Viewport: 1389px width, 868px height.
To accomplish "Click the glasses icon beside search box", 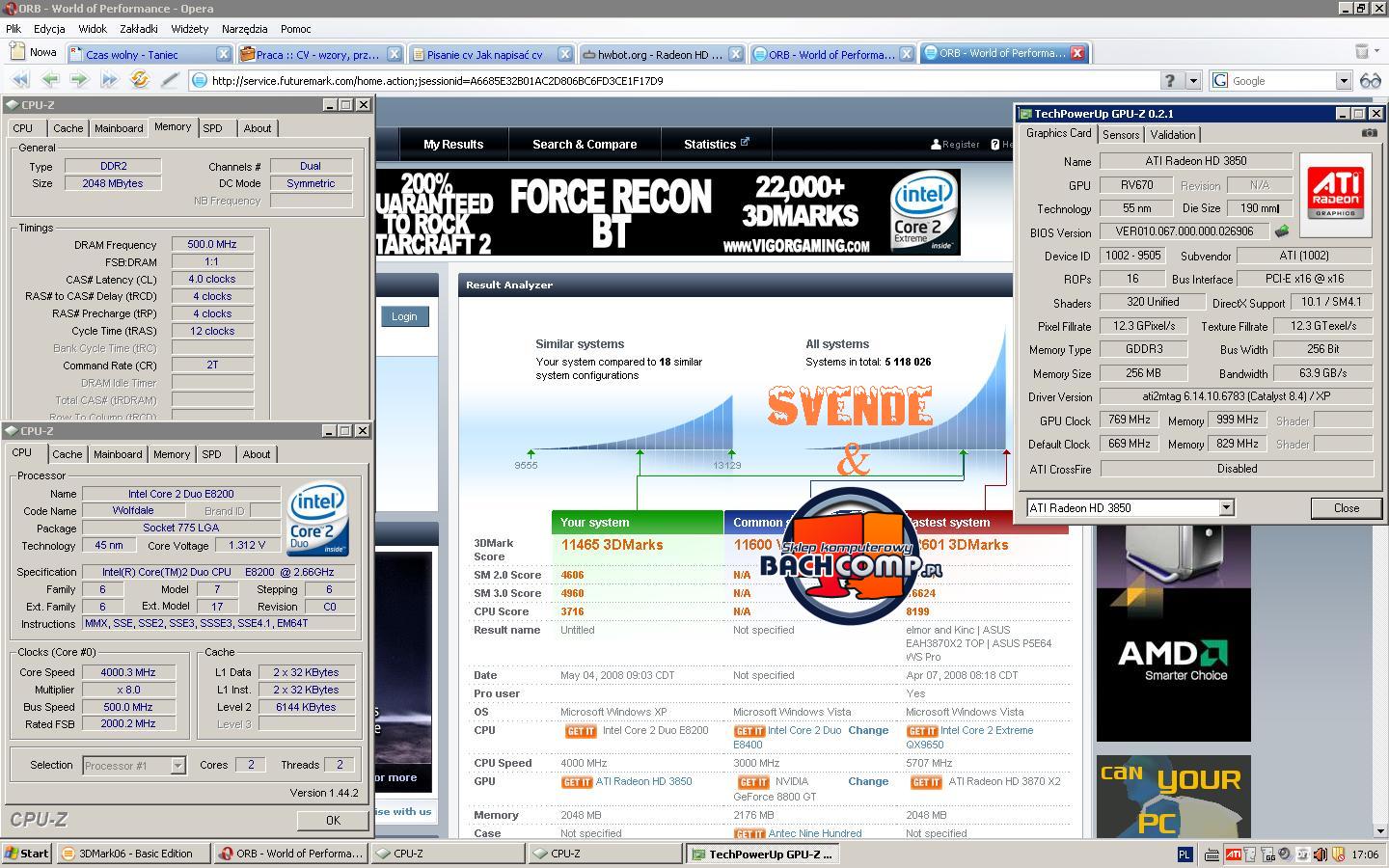I will [1370, 81].
